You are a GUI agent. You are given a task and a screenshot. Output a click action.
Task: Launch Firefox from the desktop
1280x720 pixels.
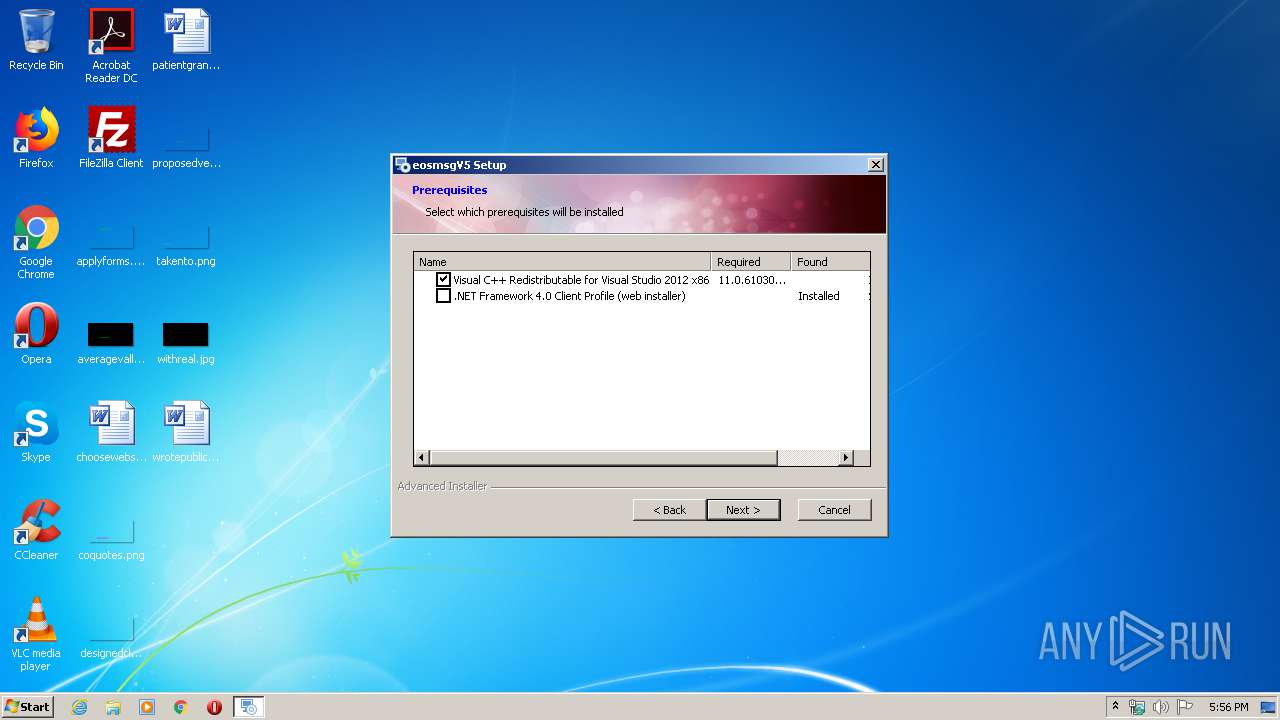coord(36,139)
